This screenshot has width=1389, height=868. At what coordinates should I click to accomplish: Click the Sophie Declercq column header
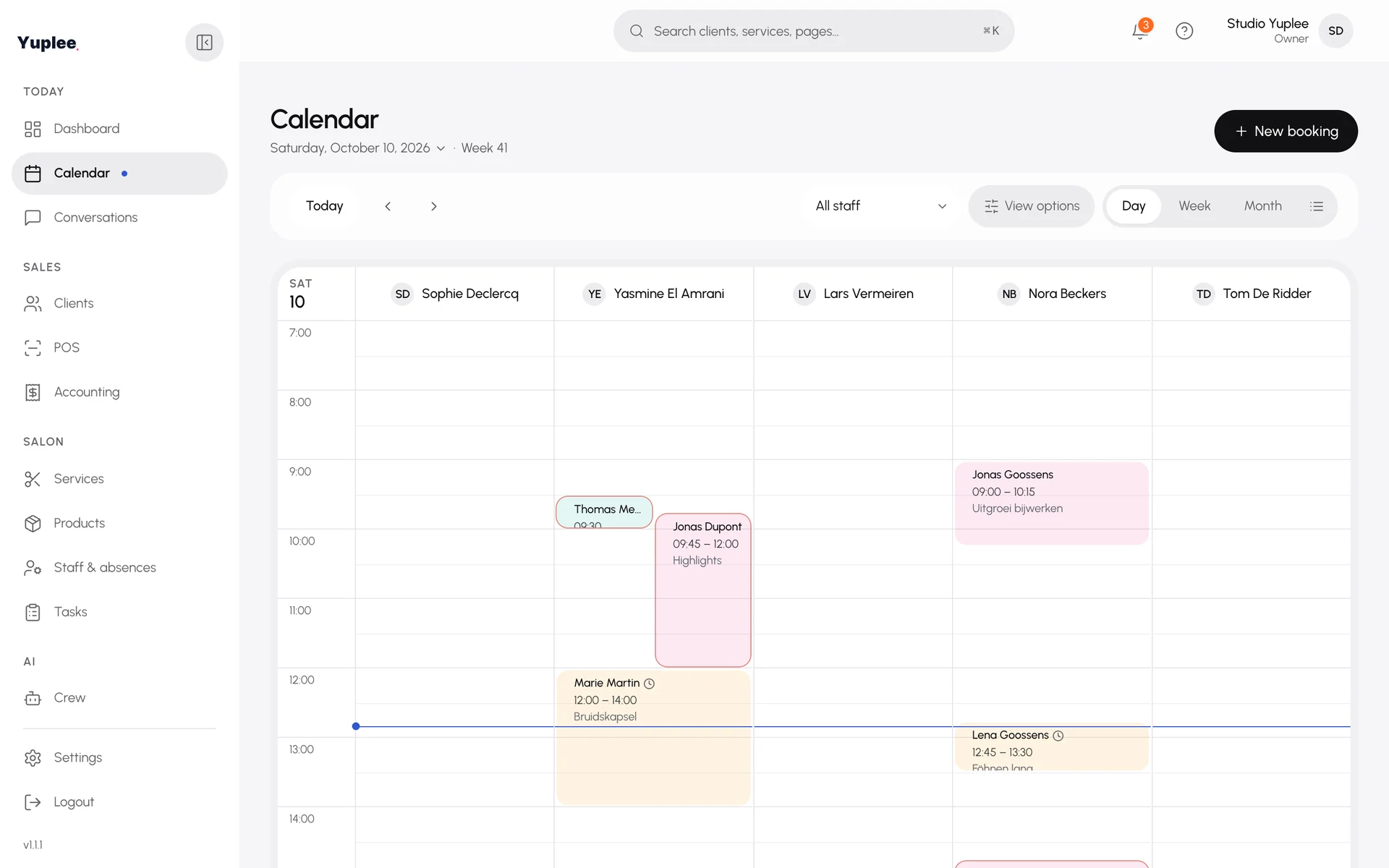coord(455,294)
